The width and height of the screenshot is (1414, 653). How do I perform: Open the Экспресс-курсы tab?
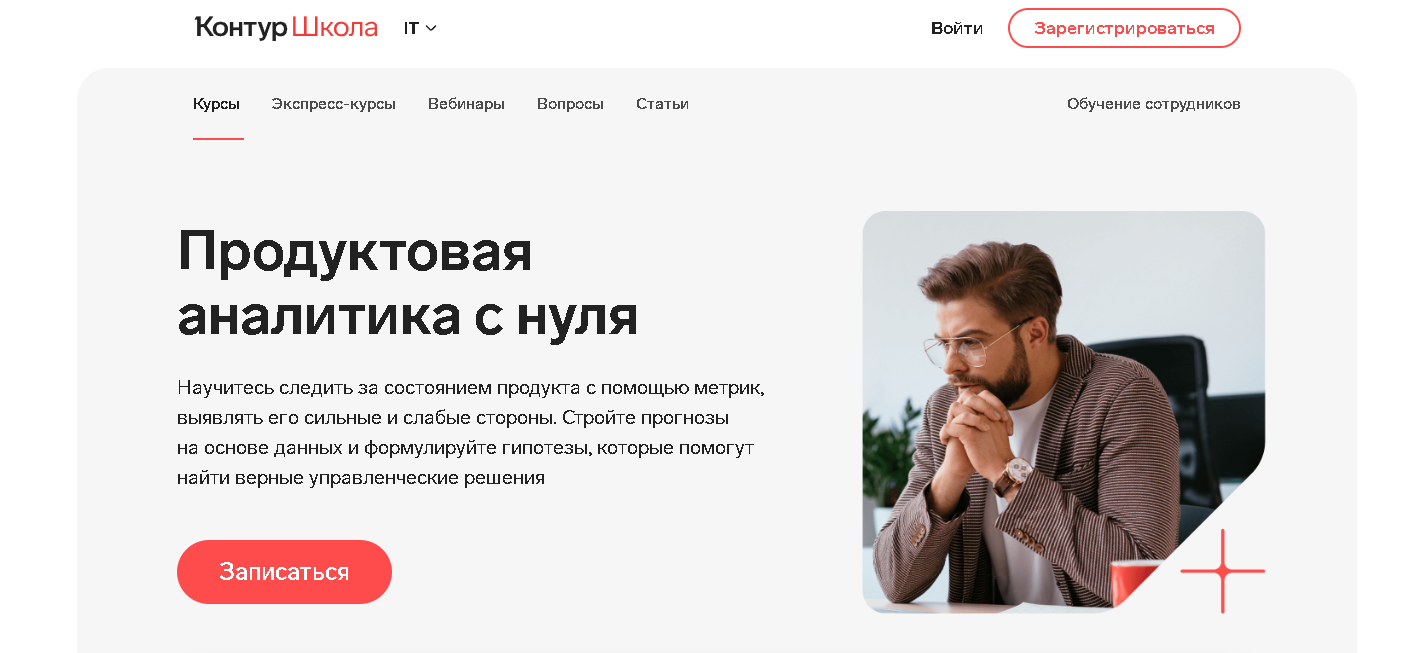pos(334,104)
